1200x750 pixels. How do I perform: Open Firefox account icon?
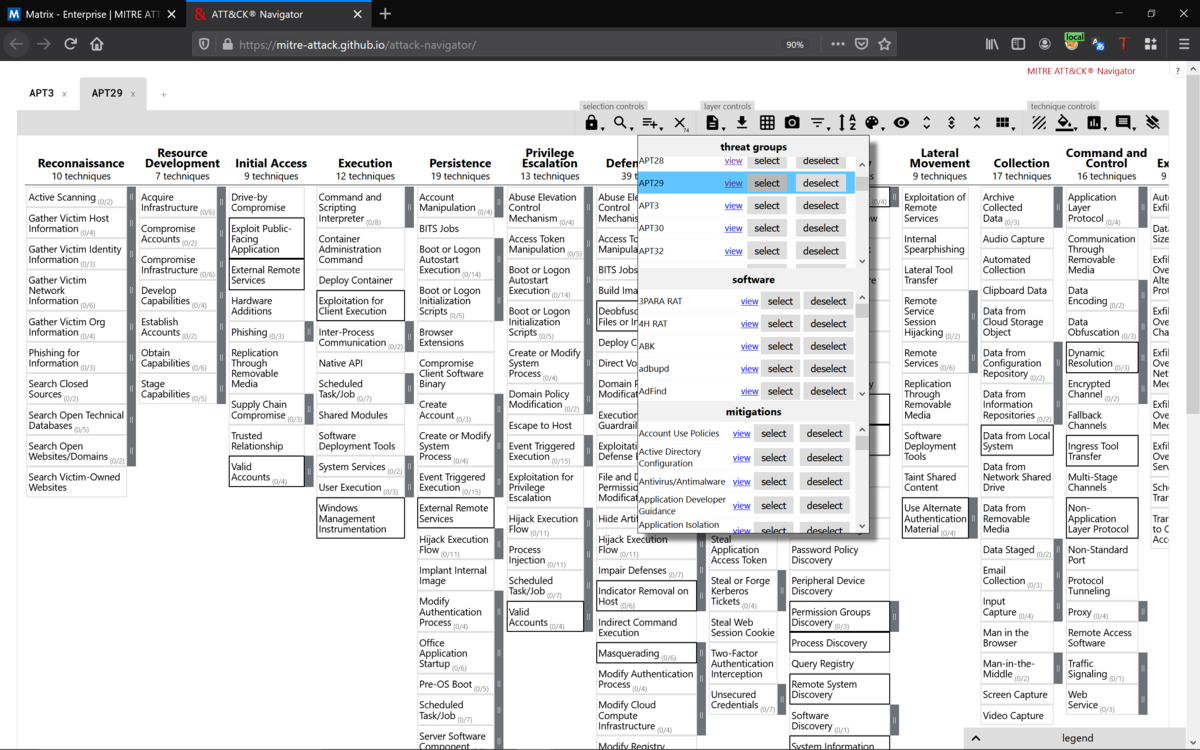tap(1045, 44)
